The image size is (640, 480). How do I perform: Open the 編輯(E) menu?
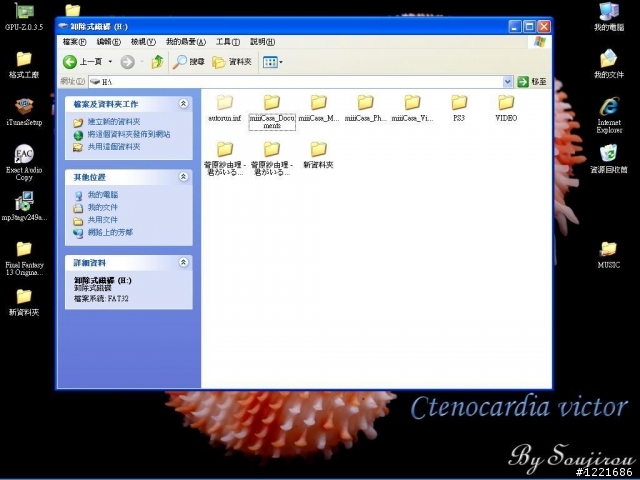click(109, 42)
